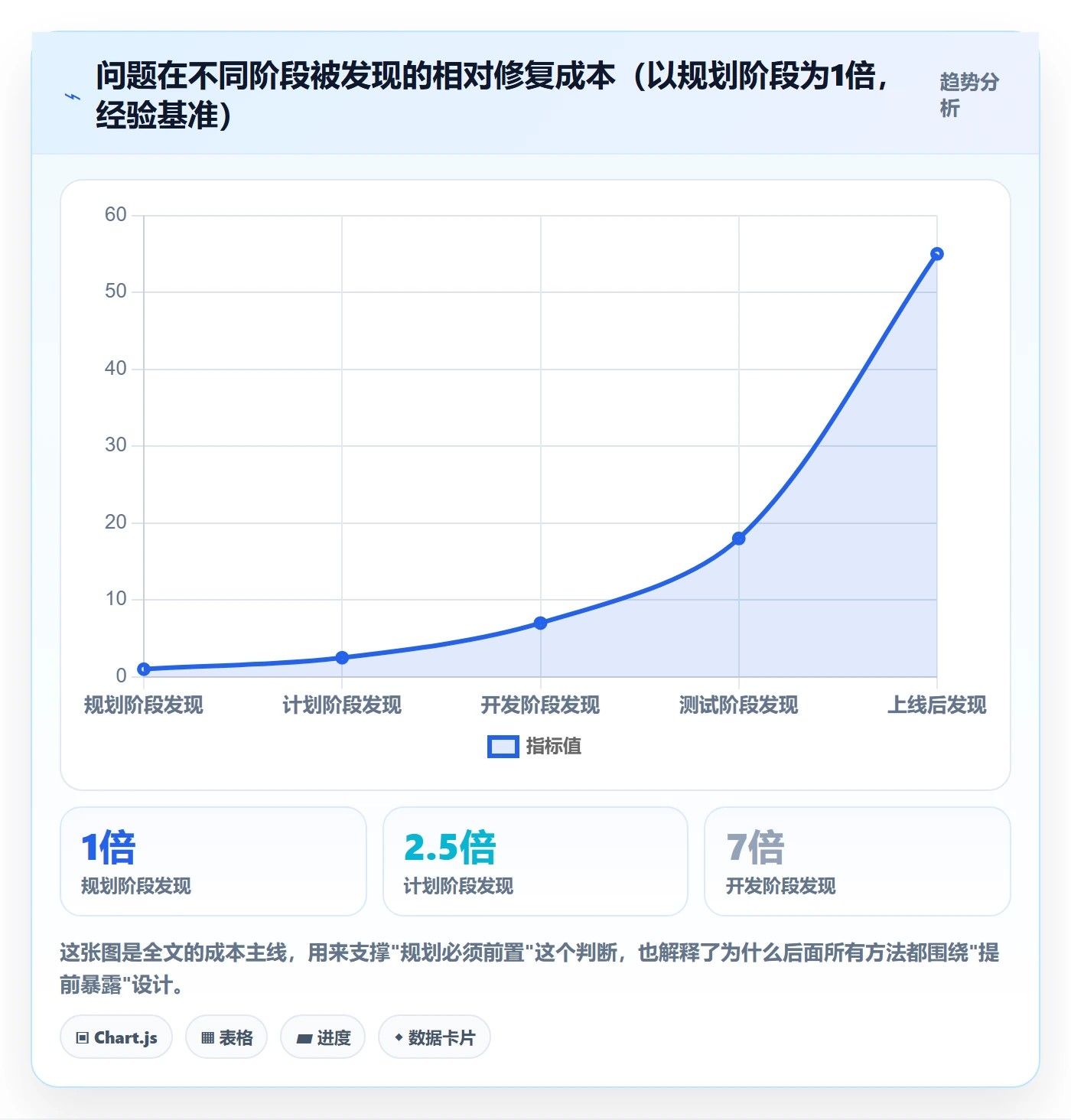
Task: Click the 计划阶段发现 x-axis label
Action: tap(342, 705)
